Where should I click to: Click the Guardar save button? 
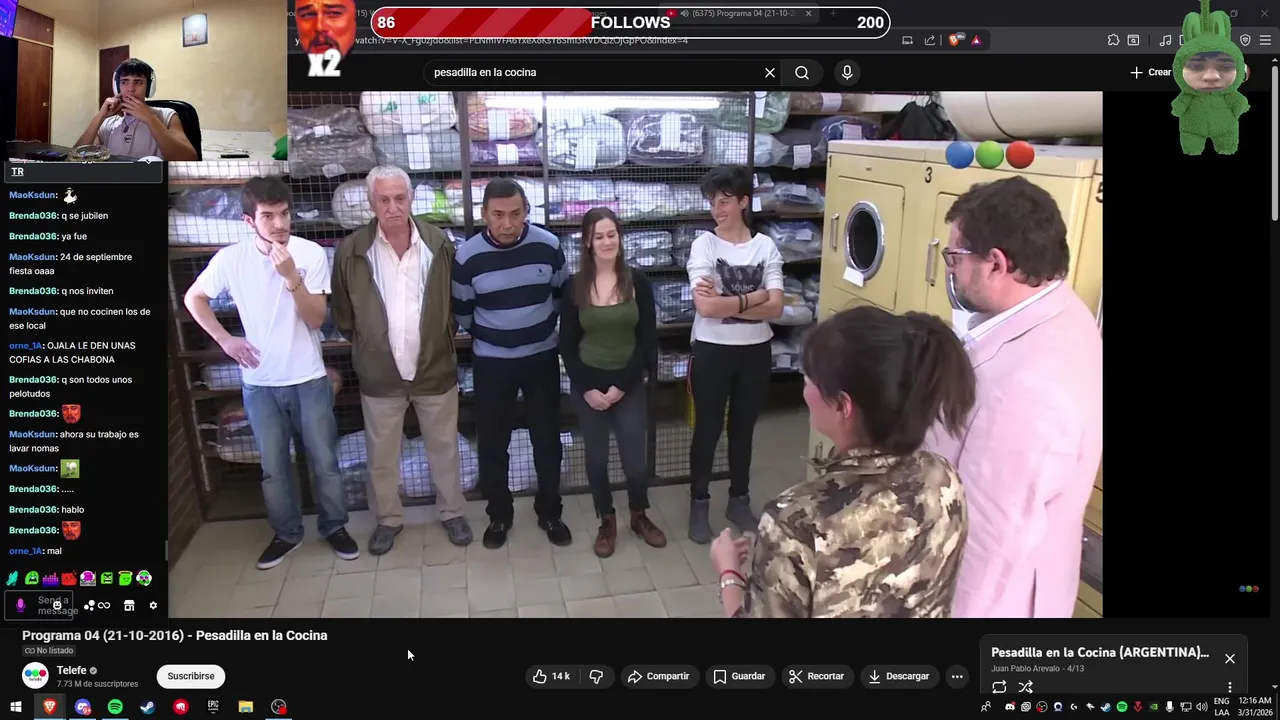click(x=738, y=676)
